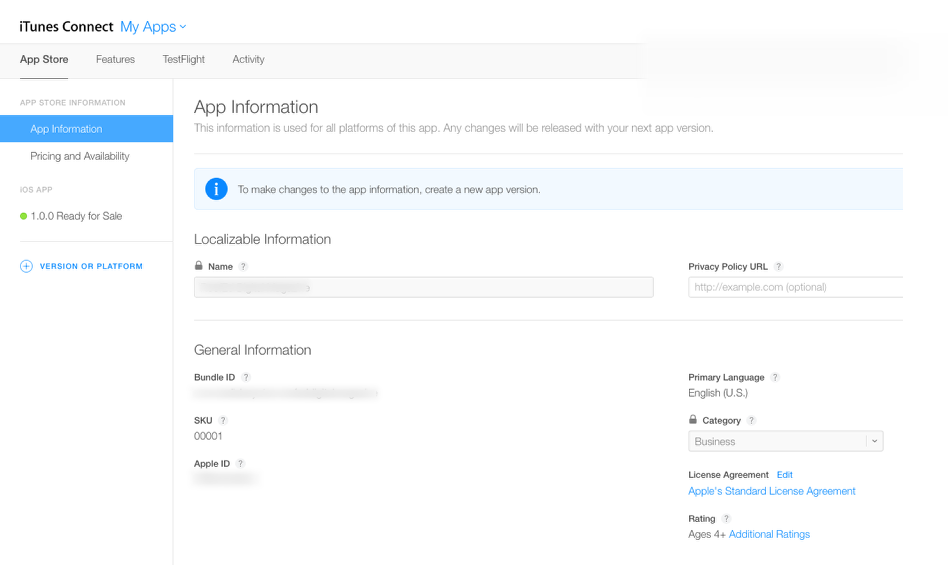Open help tooltip for Apple ID

(x=241, y=464)
